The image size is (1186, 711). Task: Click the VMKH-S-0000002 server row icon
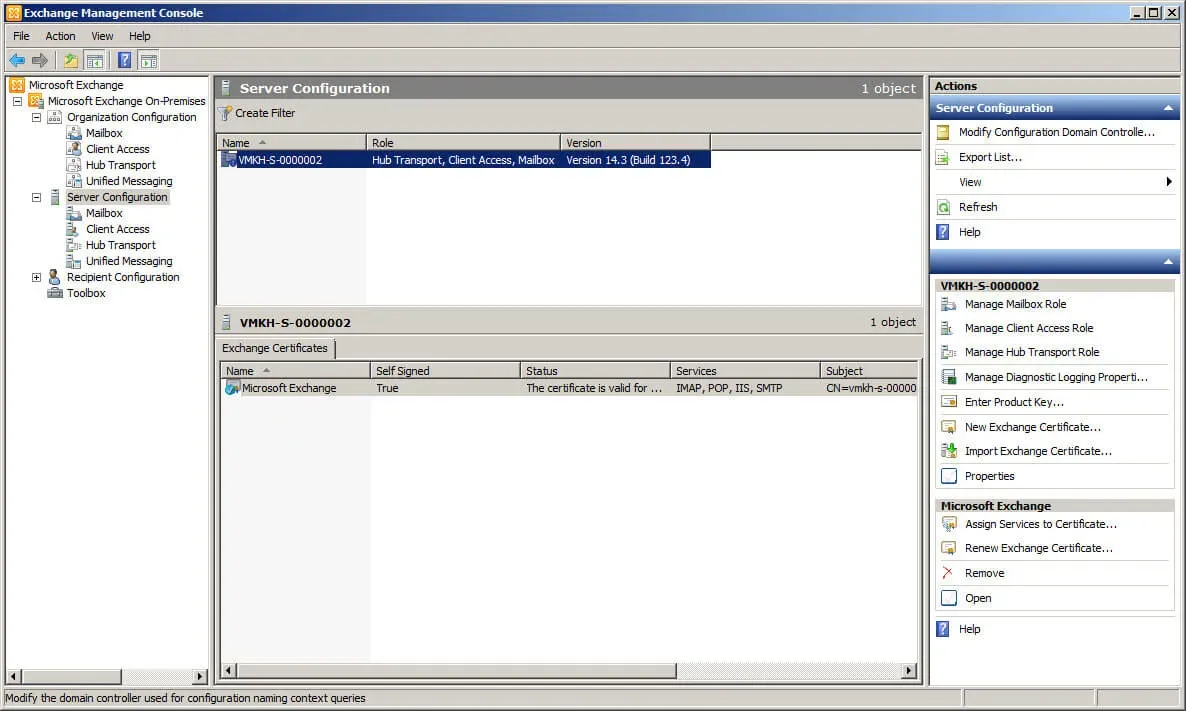click(228, 160)
